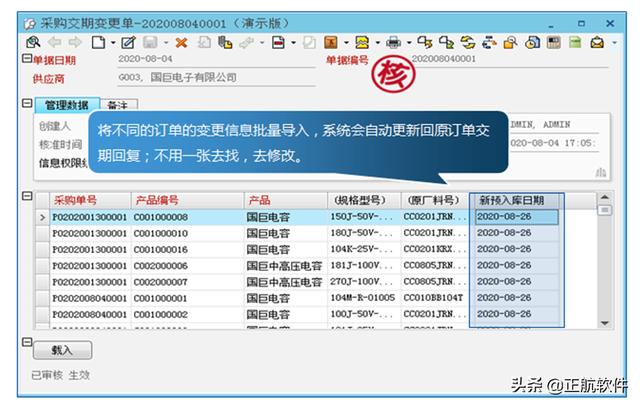Open dropdown arrow beside chain link icon
The image size is (640, 405).
(x=262, y=42)
